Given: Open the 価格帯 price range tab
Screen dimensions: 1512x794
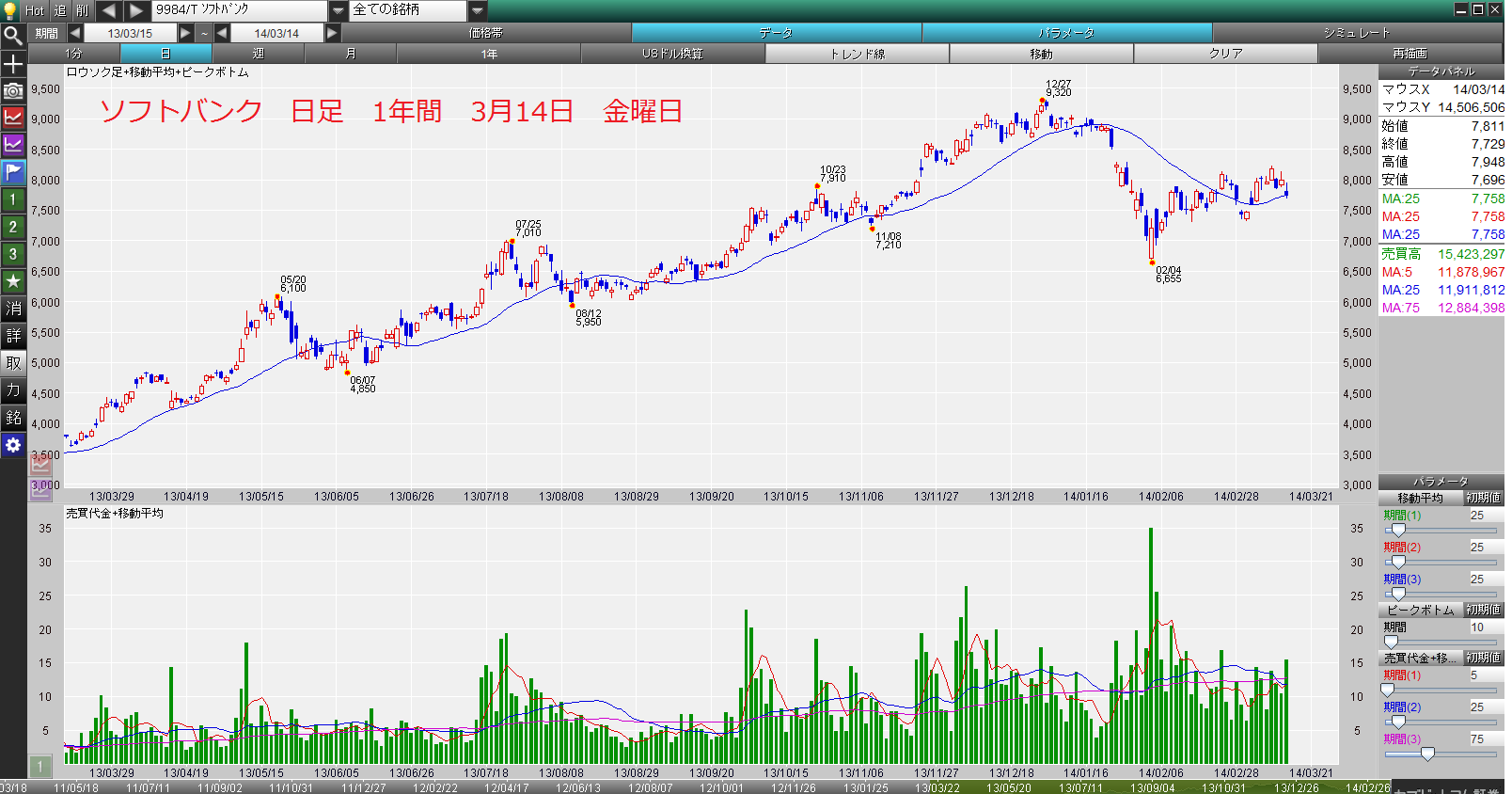Looking at the screenshot, I should tap(486, 33).
